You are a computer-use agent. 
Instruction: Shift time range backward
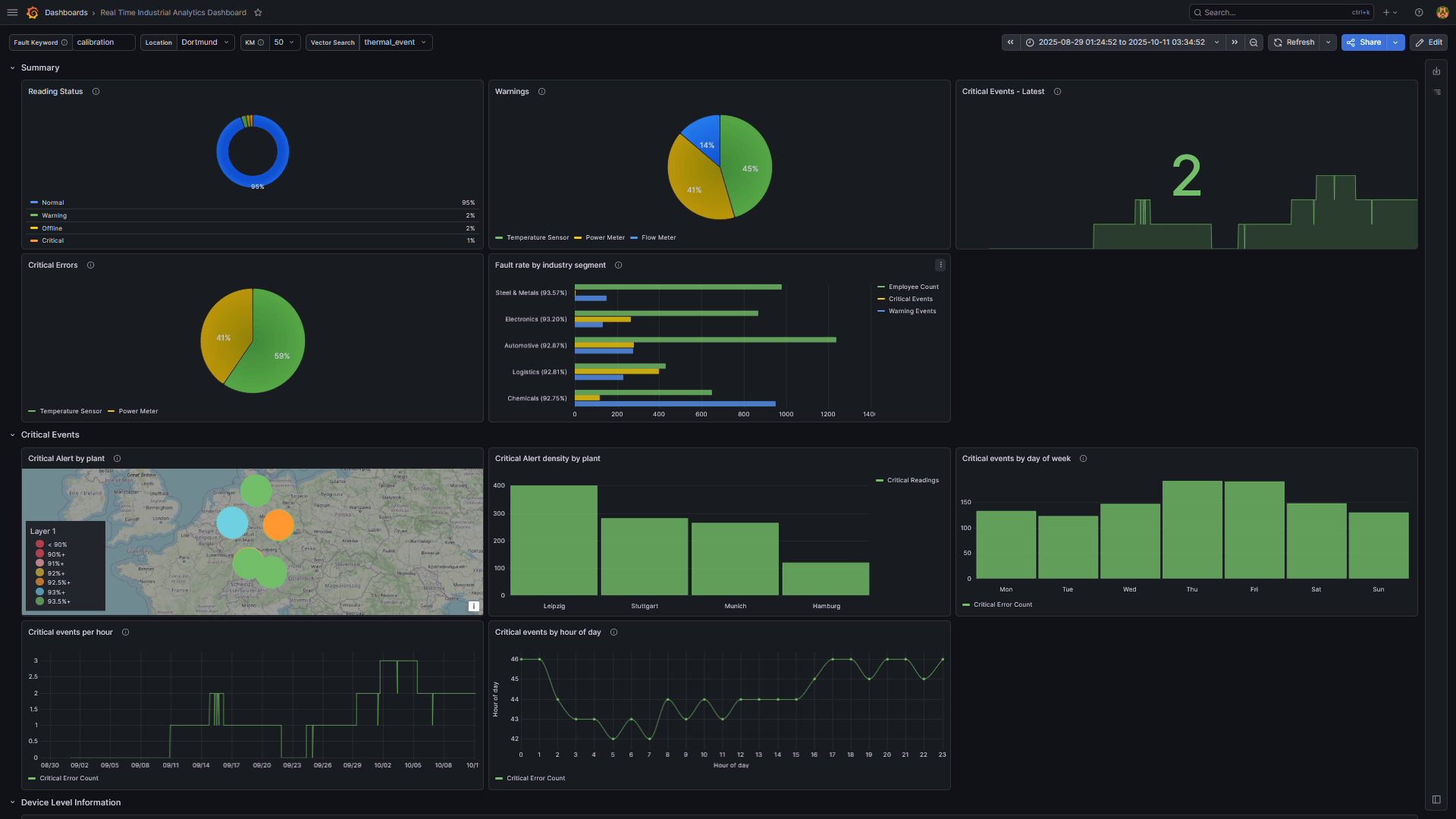coord(1010,42)
